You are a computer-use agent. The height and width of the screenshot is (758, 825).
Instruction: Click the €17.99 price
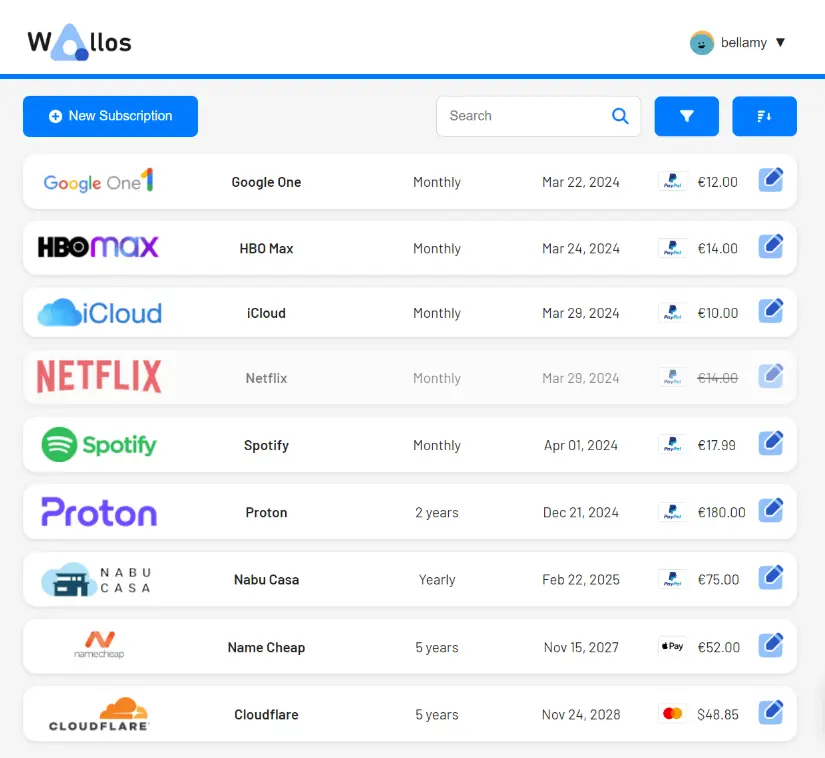(716, 446)
